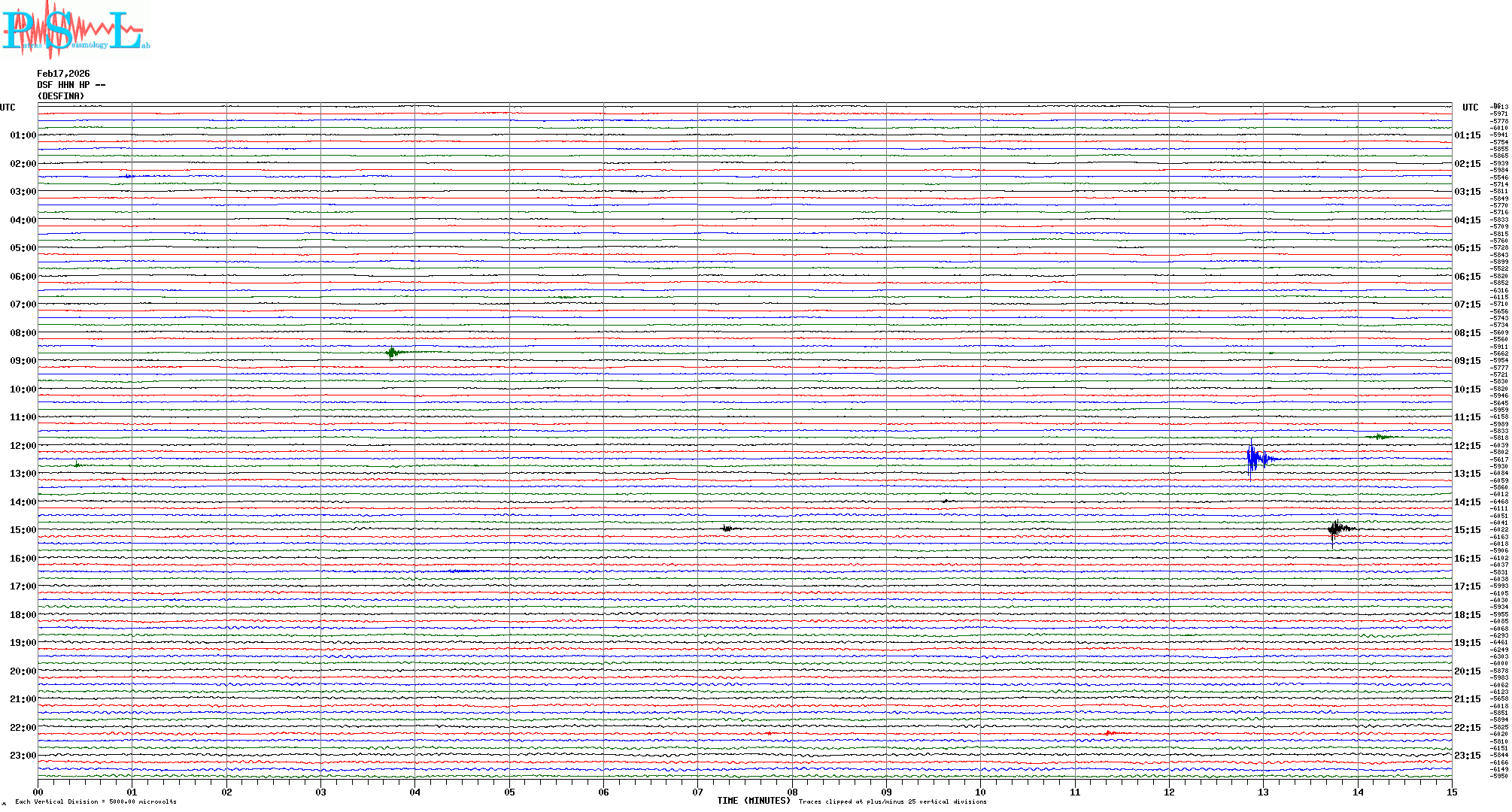
Task: Click the PSL Seismology Lab logo
Action: pos(75,30)
